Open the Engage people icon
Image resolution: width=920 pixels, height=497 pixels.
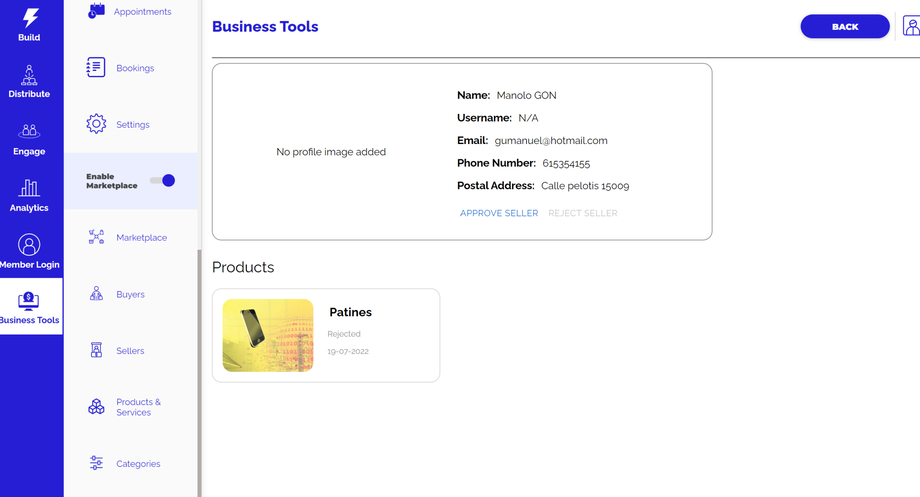[x=30, y=131]
